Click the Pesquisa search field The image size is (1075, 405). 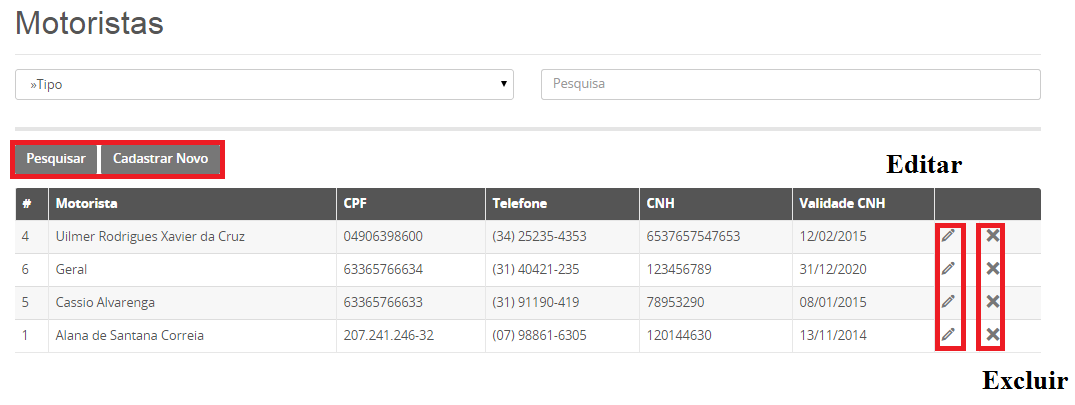pos(790,84)
